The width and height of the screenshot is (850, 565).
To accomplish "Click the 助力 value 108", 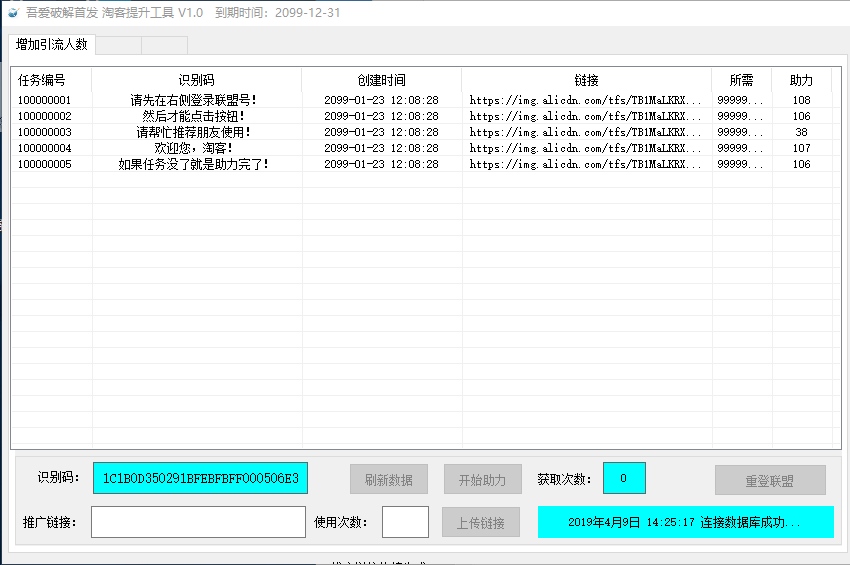I will pos(801,100).
